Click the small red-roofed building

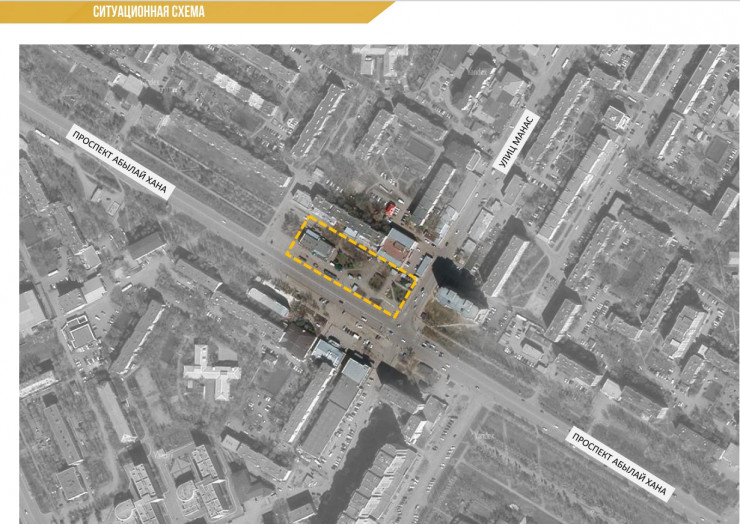point(389,208)
